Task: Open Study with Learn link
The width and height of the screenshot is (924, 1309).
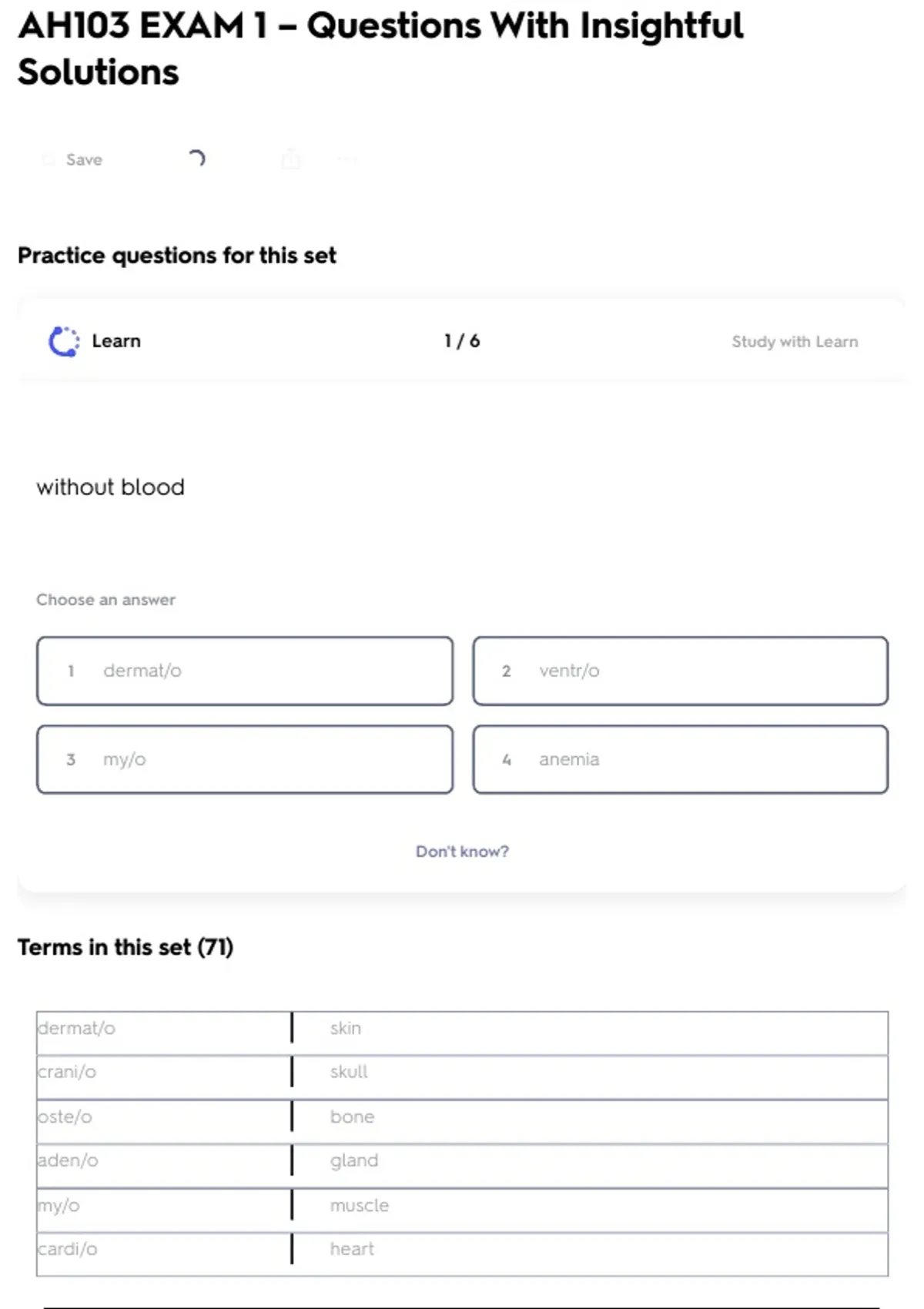Action: click(x=794, y=342)
